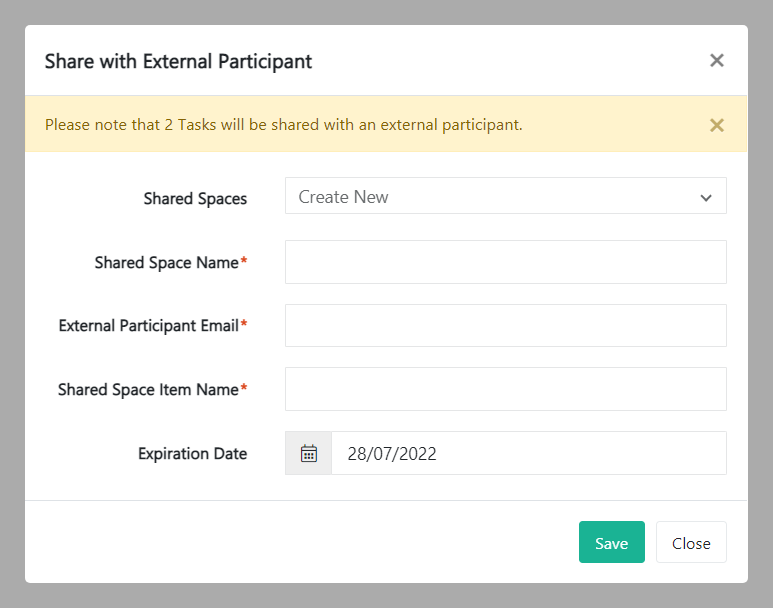The width and height of the screenshot is (773, 608).
Task: Focus the Shared Space Item Name field
Action: click(505, 389)
